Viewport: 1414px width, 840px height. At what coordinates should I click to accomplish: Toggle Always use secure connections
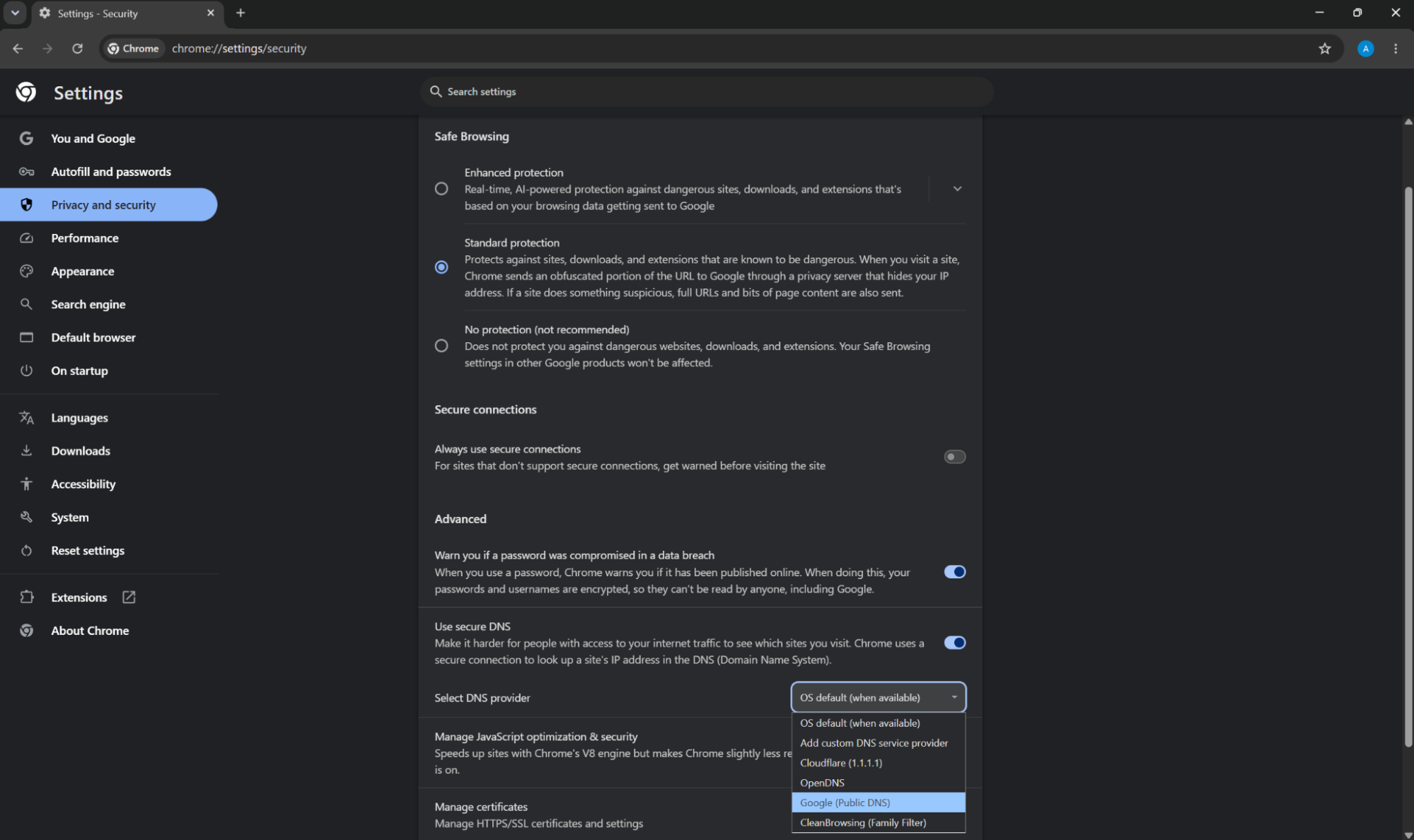[954, 457]
